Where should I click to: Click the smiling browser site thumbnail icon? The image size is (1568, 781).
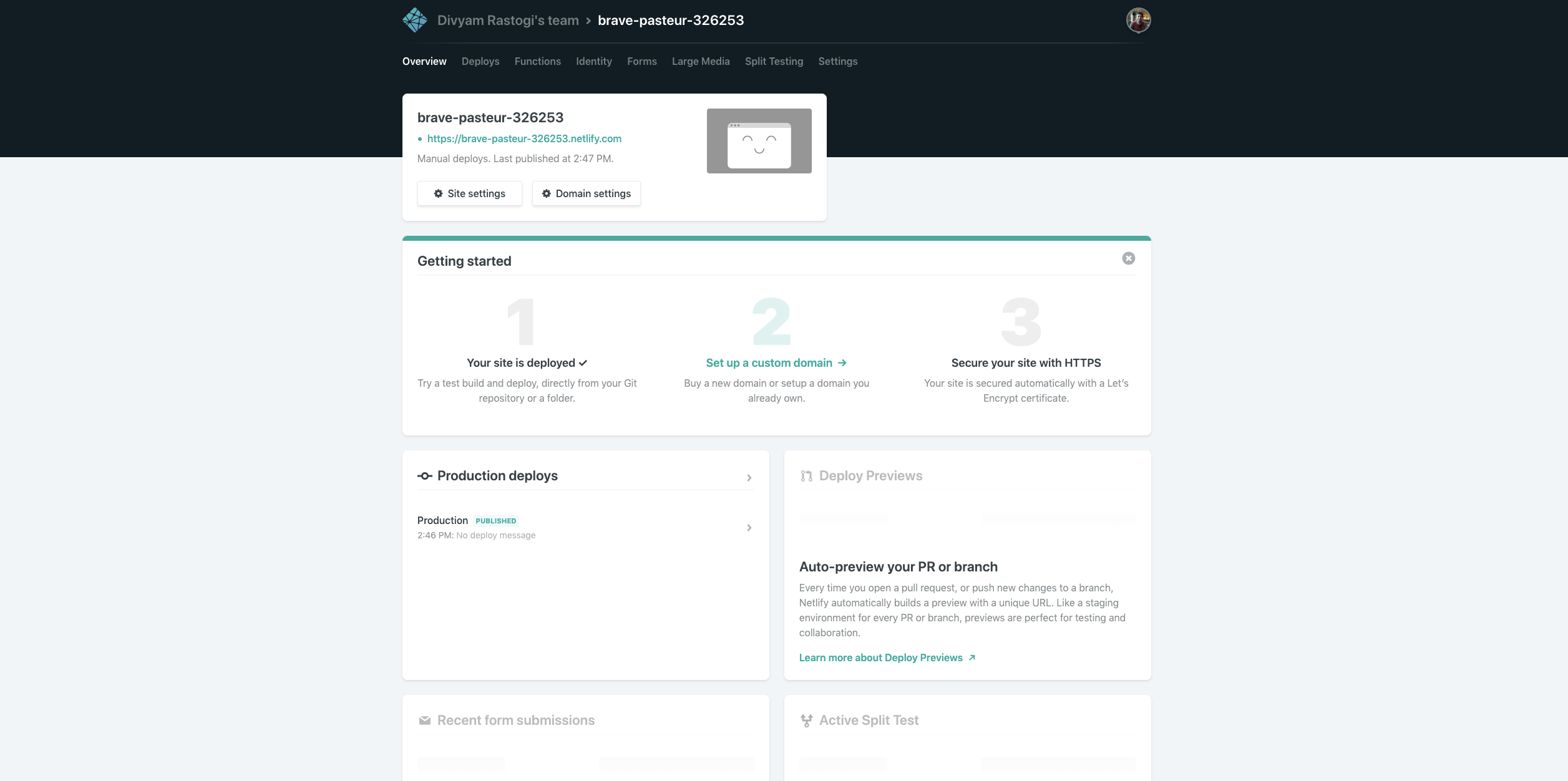759,140
